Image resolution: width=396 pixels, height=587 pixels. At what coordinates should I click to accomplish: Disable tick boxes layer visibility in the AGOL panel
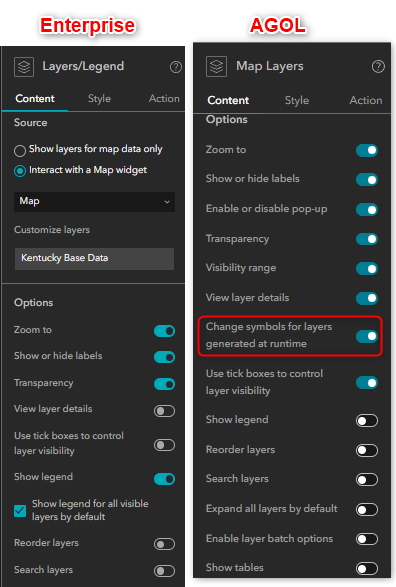point(367,383)
